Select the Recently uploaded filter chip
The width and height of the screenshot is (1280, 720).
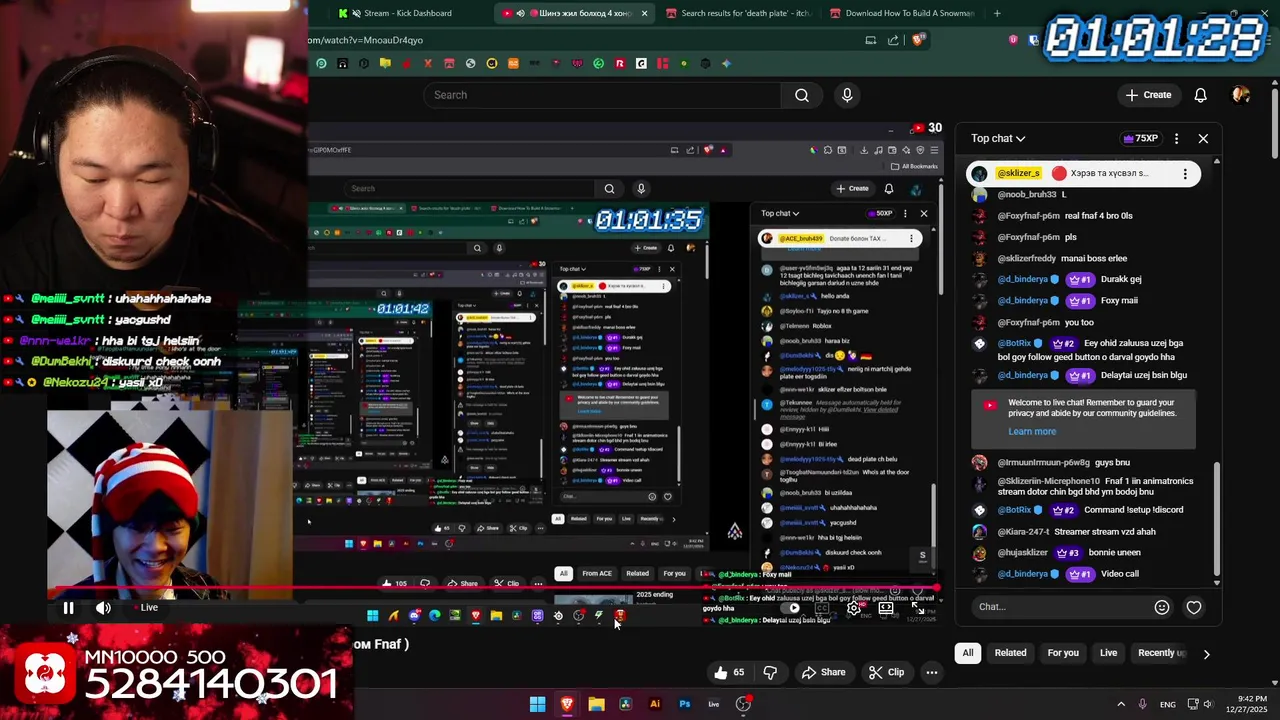tap(1160, 653)
